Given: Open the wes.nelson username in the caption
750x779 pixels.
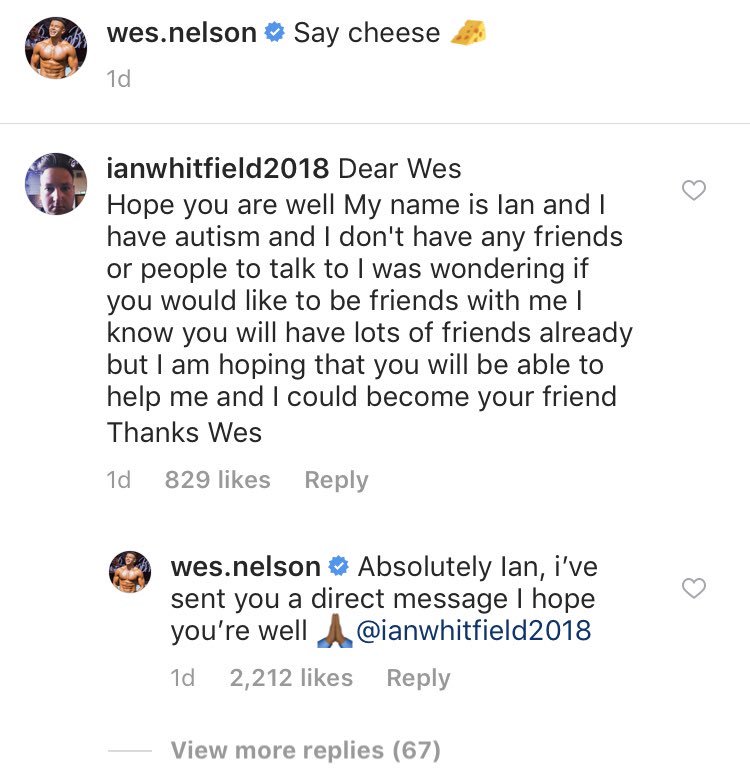Looking at the screenshot, I should [x=181, y=33].
